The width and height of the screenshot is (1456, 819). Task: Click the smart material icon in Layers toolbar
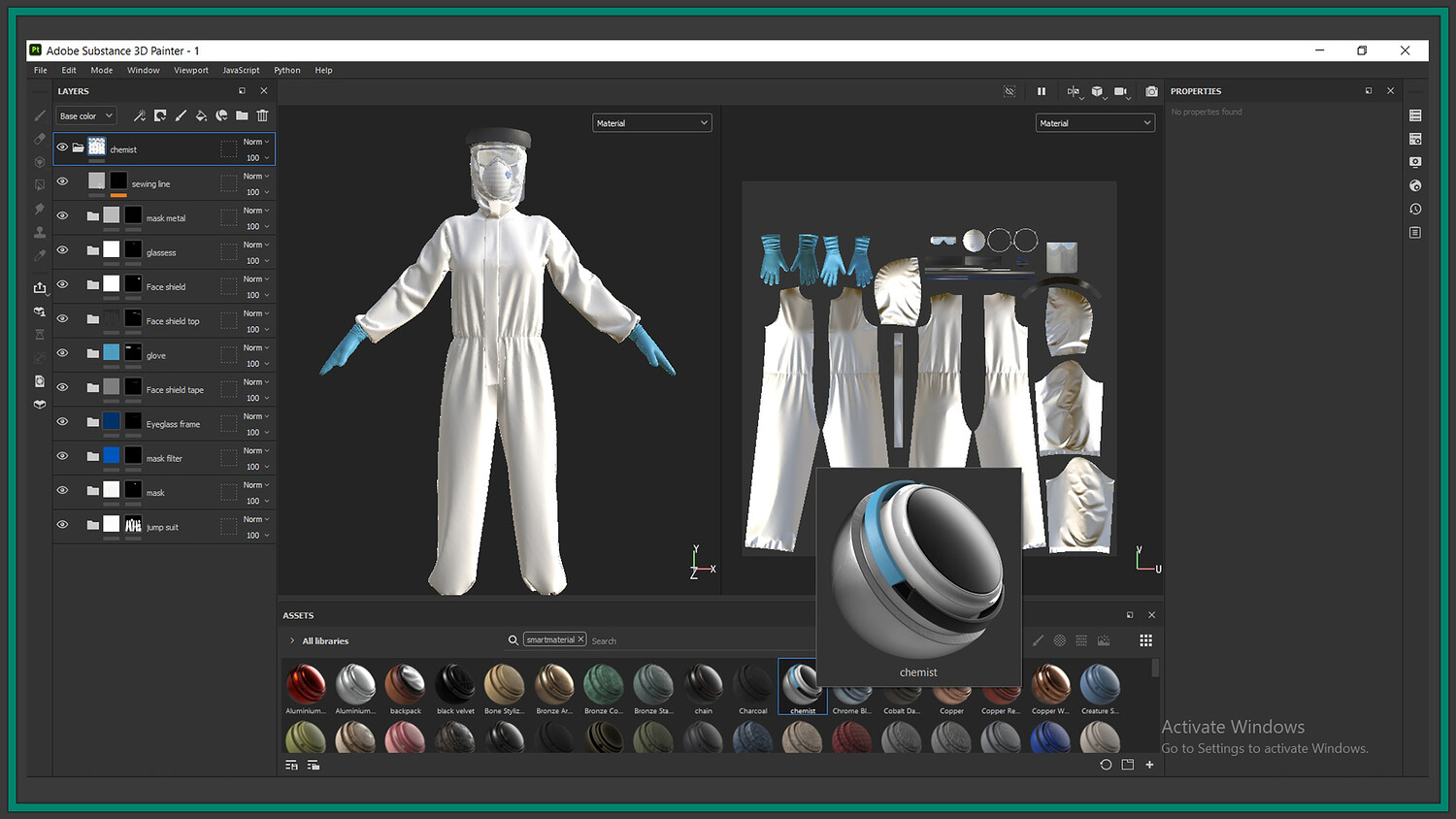coord(221,115)
